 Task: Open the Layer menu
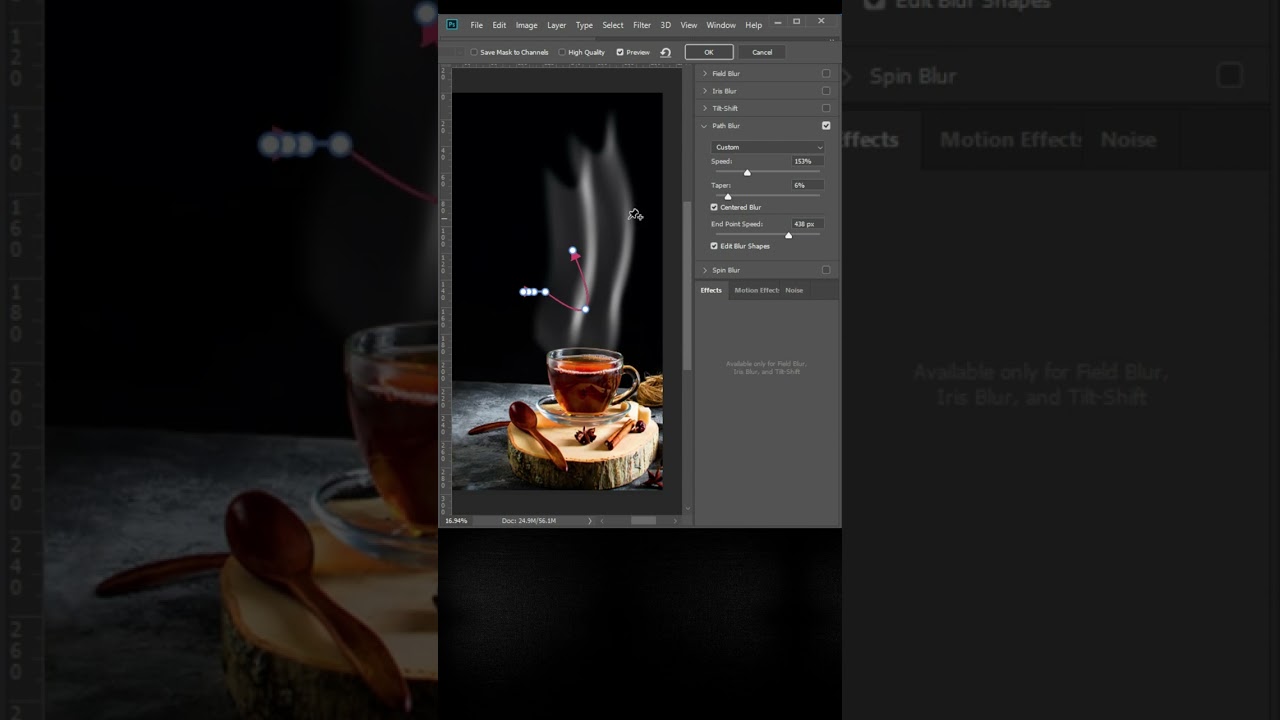pos(556,25)
